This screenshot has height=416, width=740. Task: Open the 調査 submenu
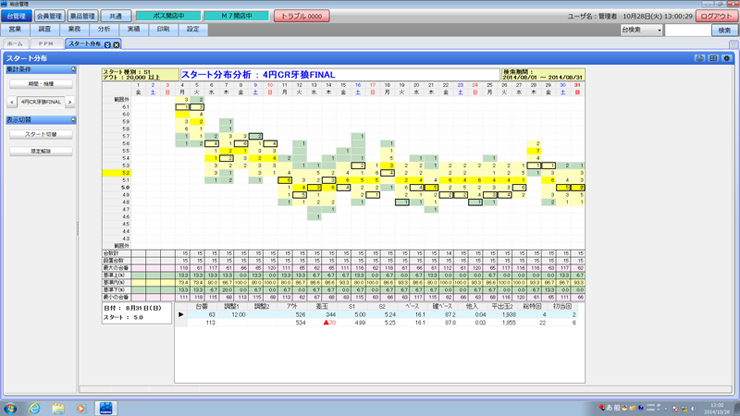point(45,29)
